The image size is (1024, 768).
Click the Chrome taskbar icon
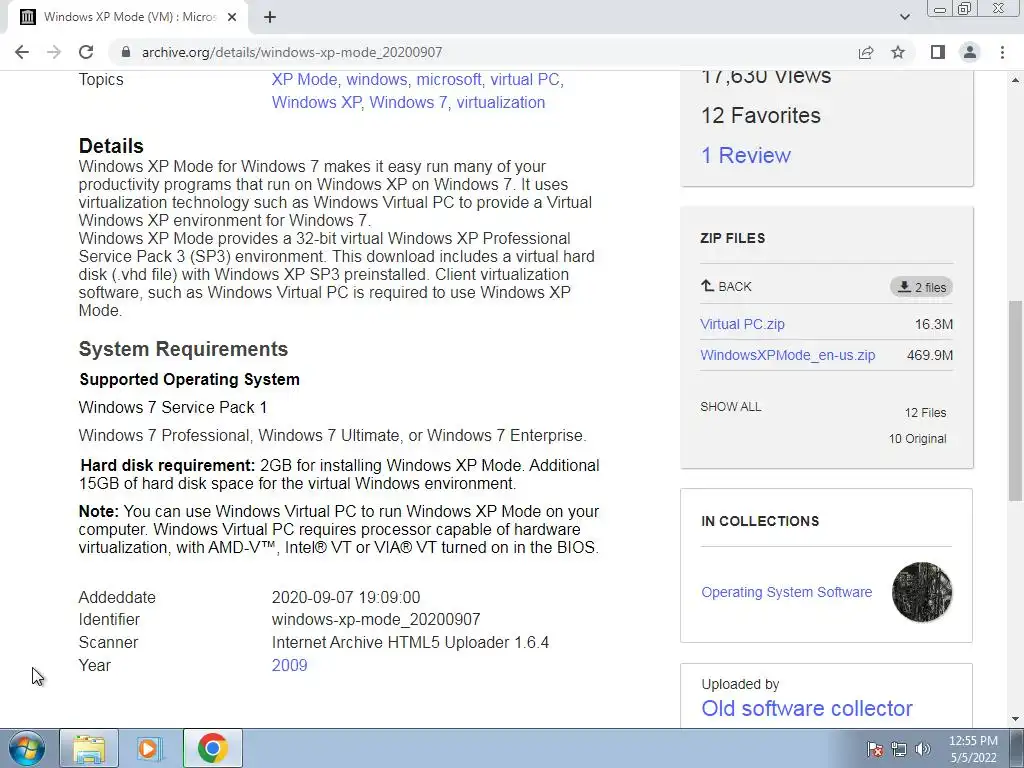212,748
